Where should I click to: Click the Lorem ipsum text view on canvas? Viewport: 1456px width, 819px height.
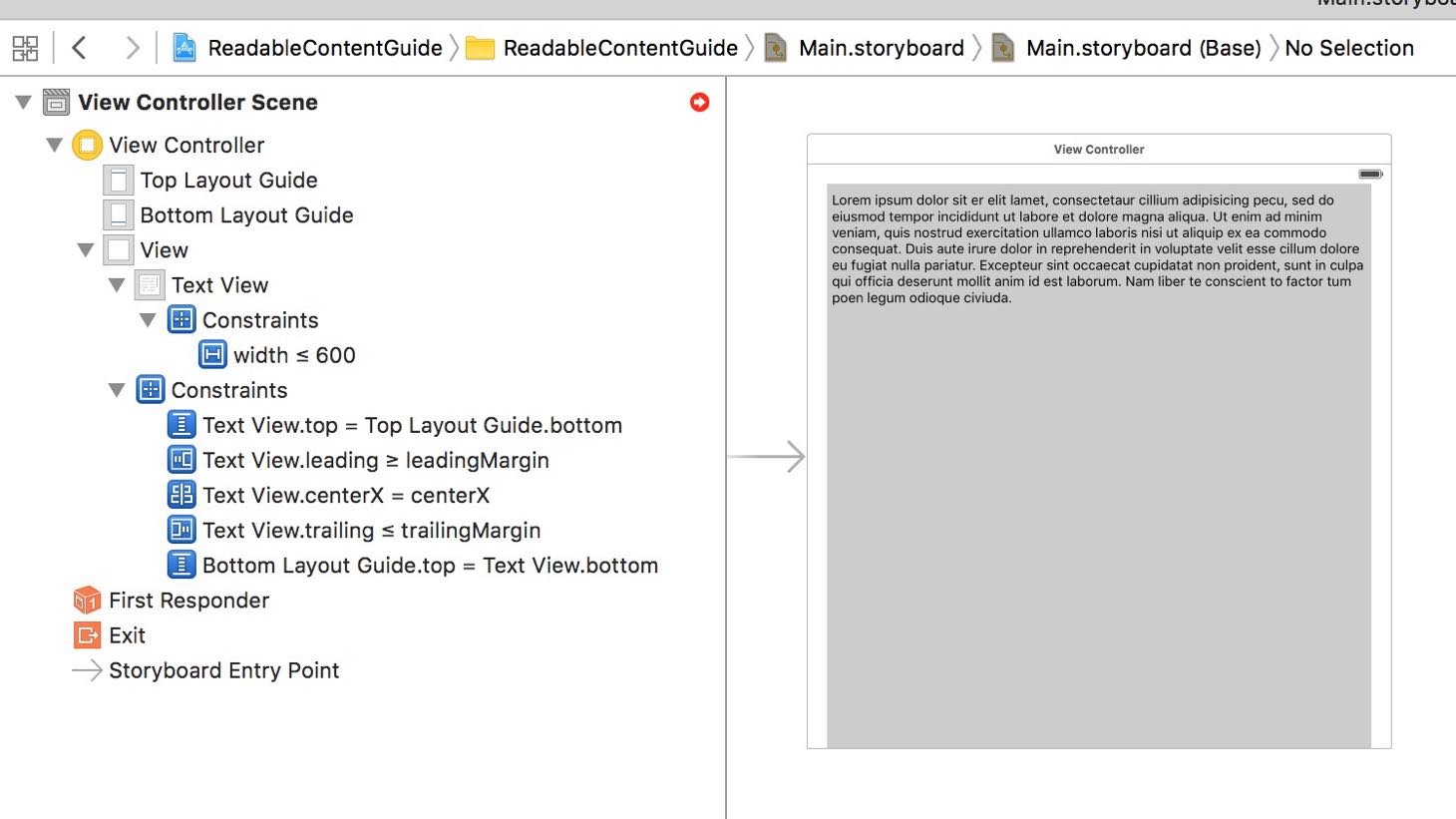click(x=1099, y=466)
